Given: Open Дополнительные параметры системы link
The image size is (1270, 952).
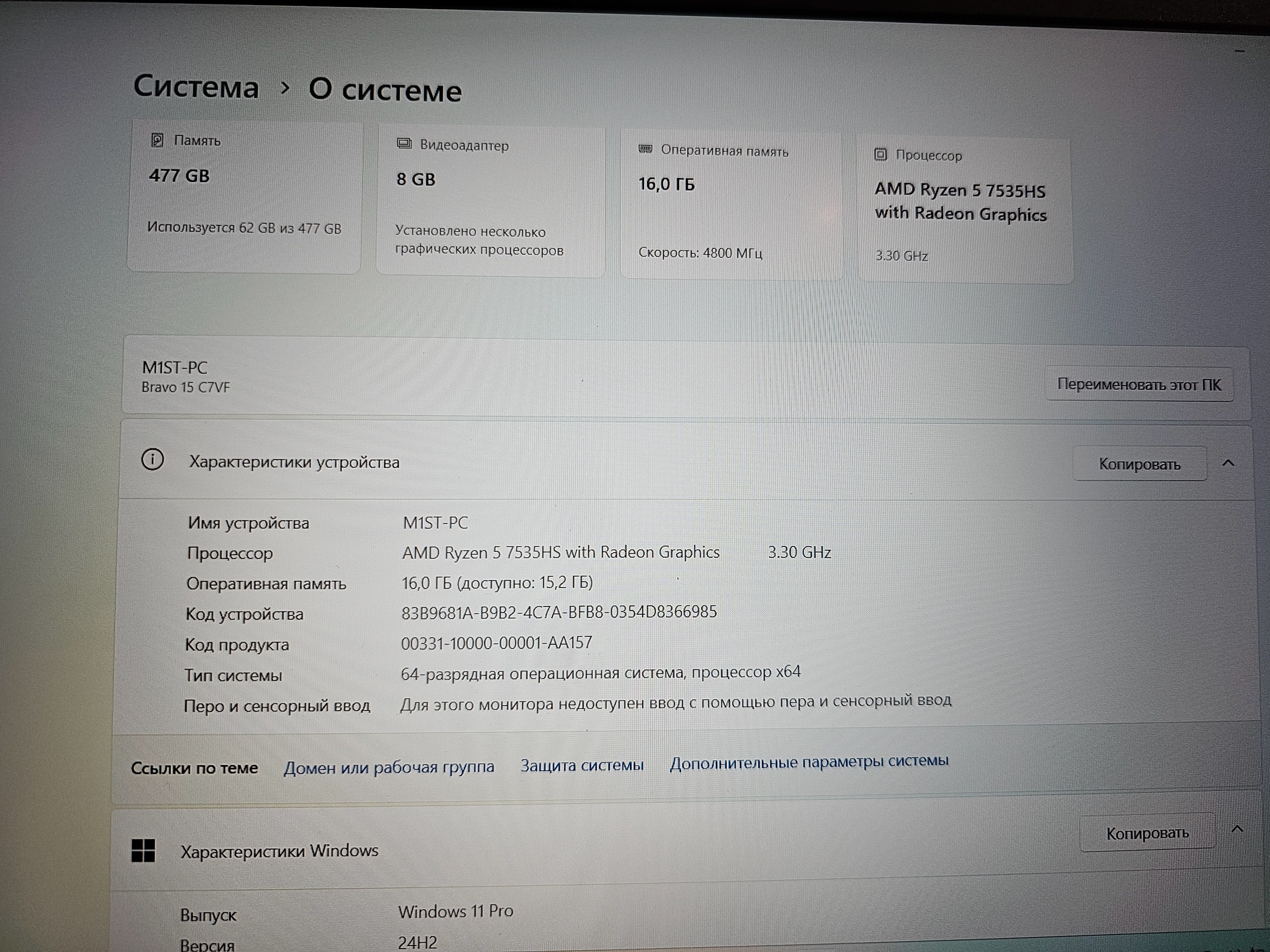Looking at the screenshot, I should pyautogui.click(x=809, y=762).
